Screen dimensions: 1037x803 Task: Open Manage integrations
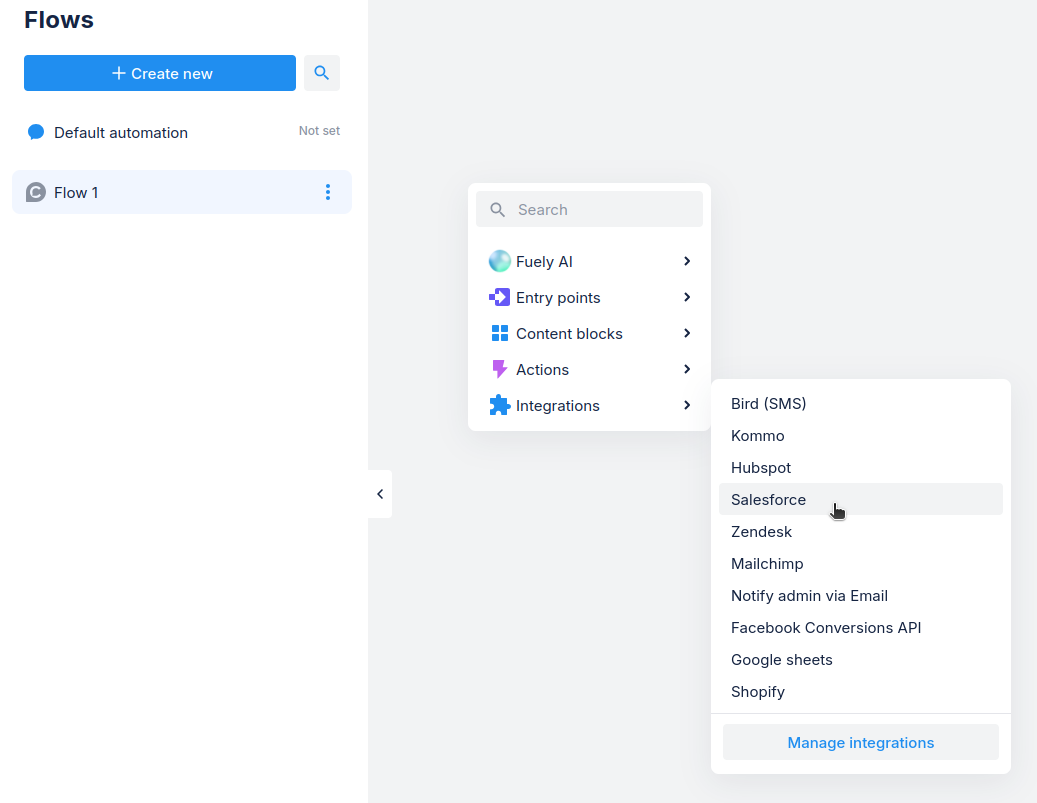click(x=860, y=742)
